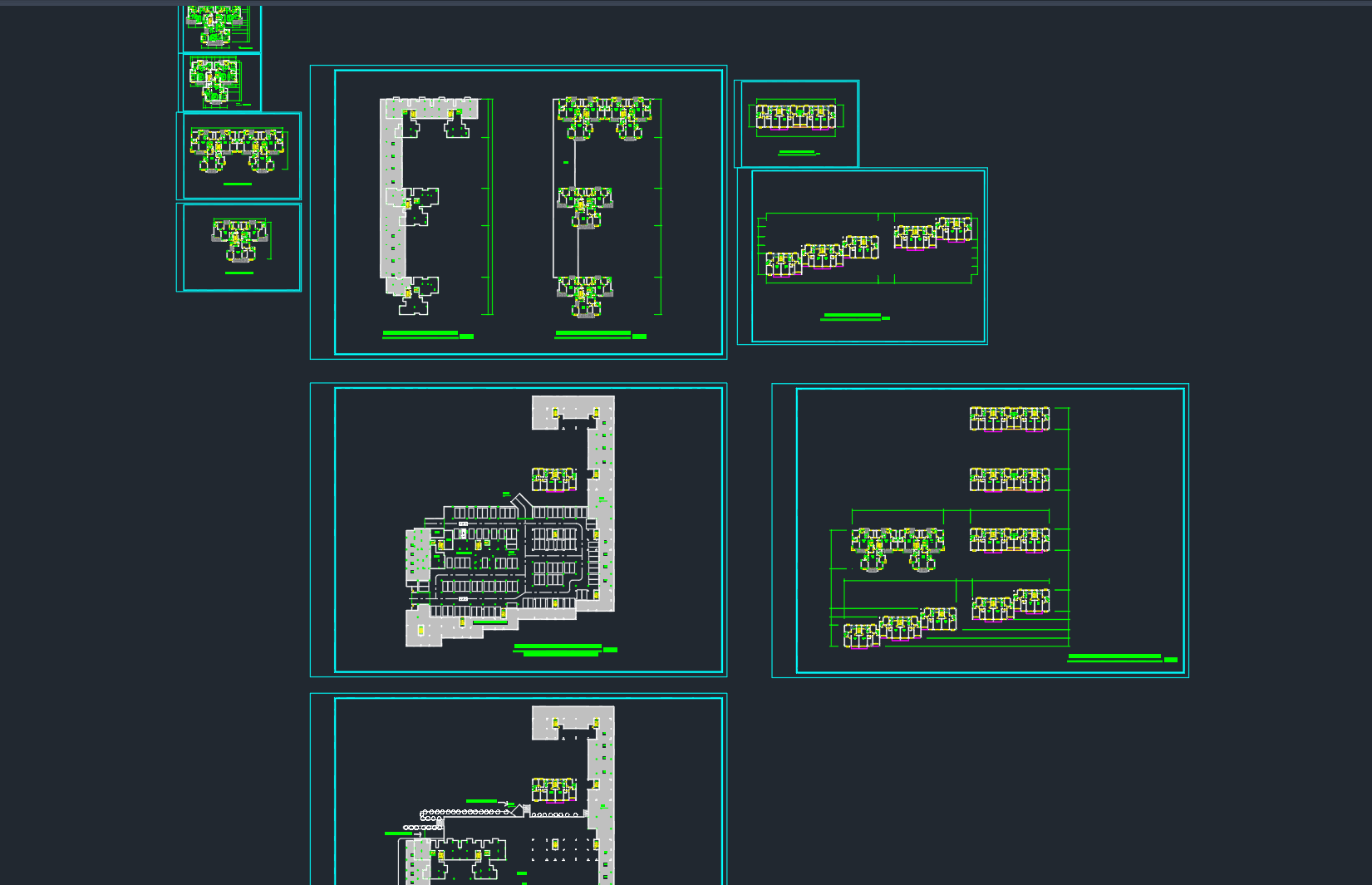Click the green title bar in stepped-row buildings sheet
1372x885 pixels.
pyautogui.click(x=855, y=317)
